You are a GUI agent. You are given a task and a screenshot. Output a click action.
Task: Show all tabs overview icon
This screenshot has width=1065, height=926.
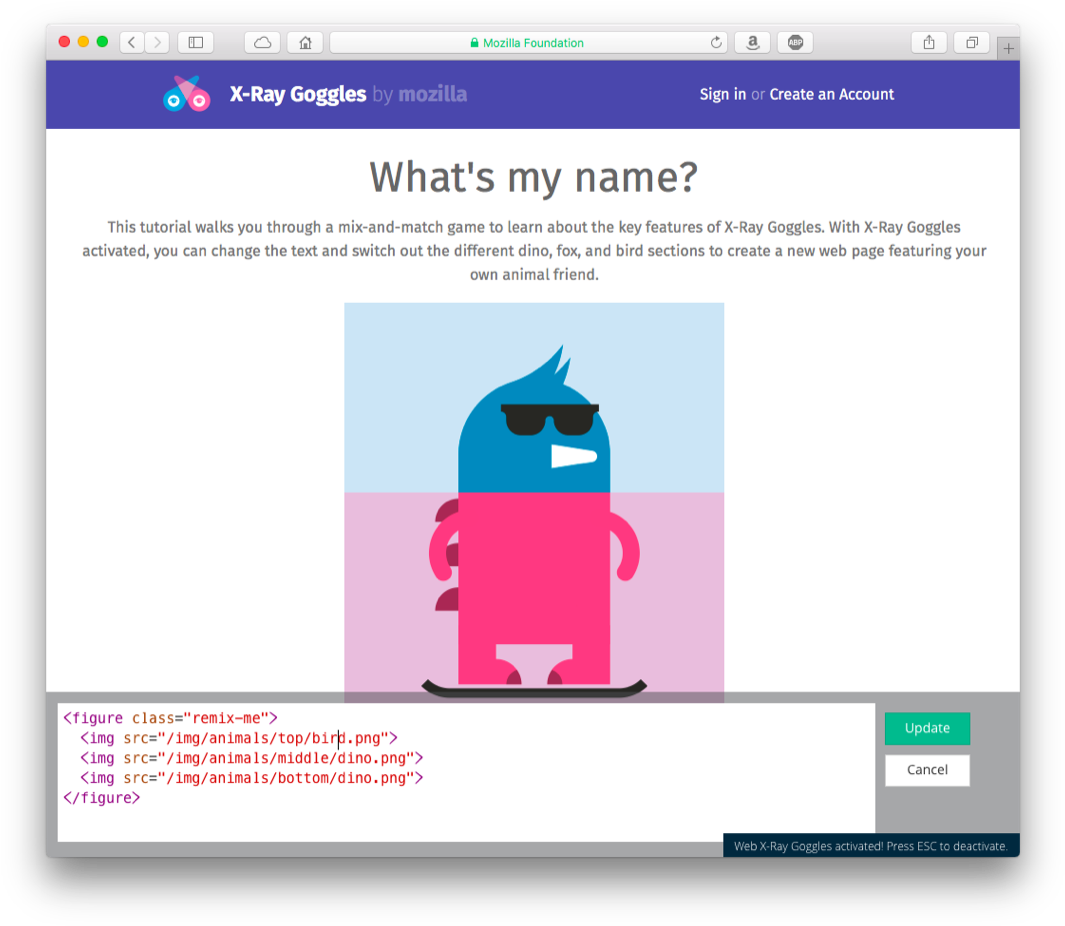coord(971,42)
